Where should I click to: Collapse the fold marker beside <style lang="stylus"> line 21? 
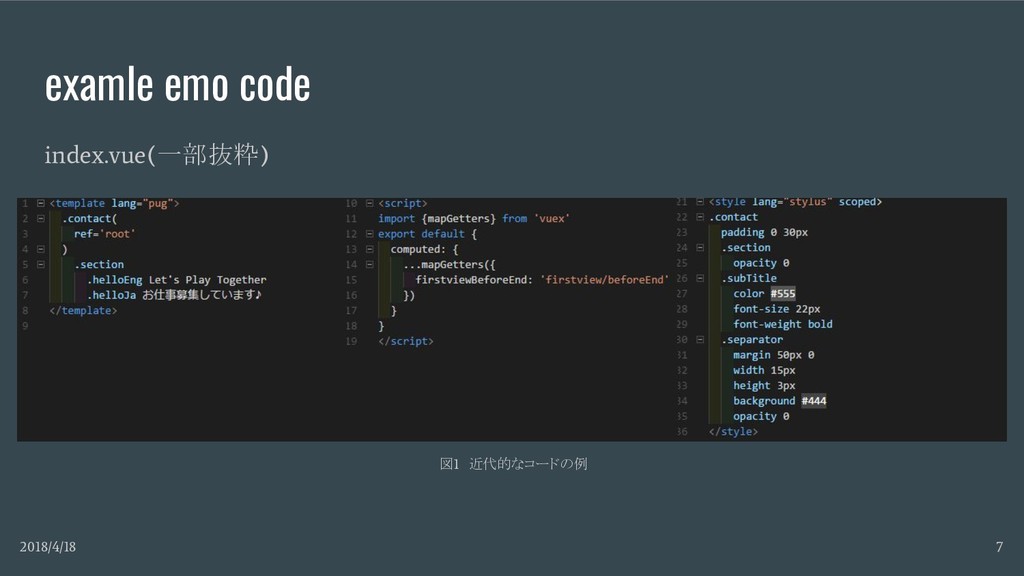click(700, 202)
